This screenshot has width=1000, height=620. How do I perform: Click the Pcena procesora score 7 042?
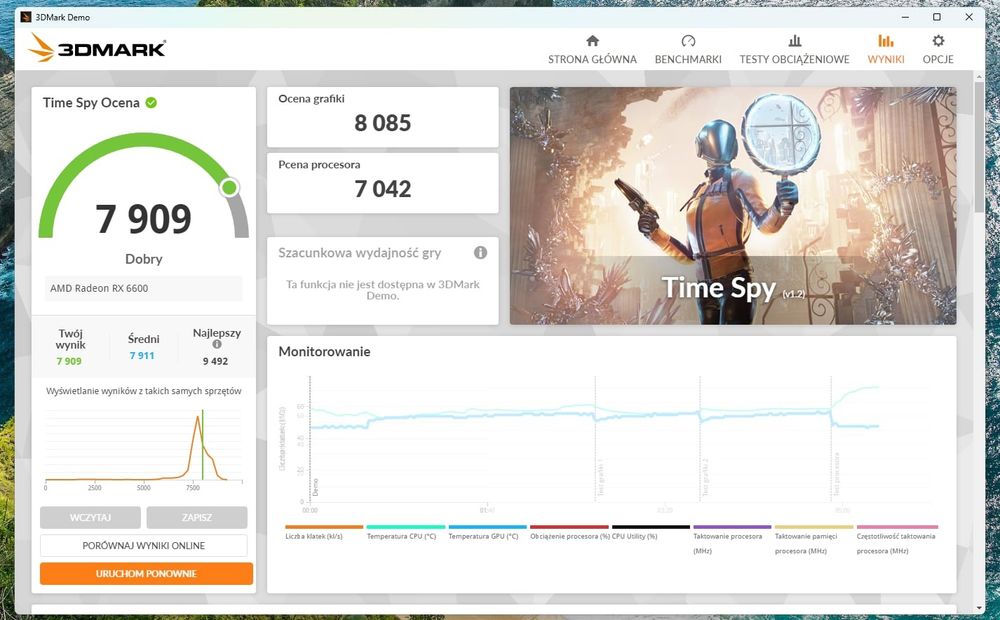[383, 189]
